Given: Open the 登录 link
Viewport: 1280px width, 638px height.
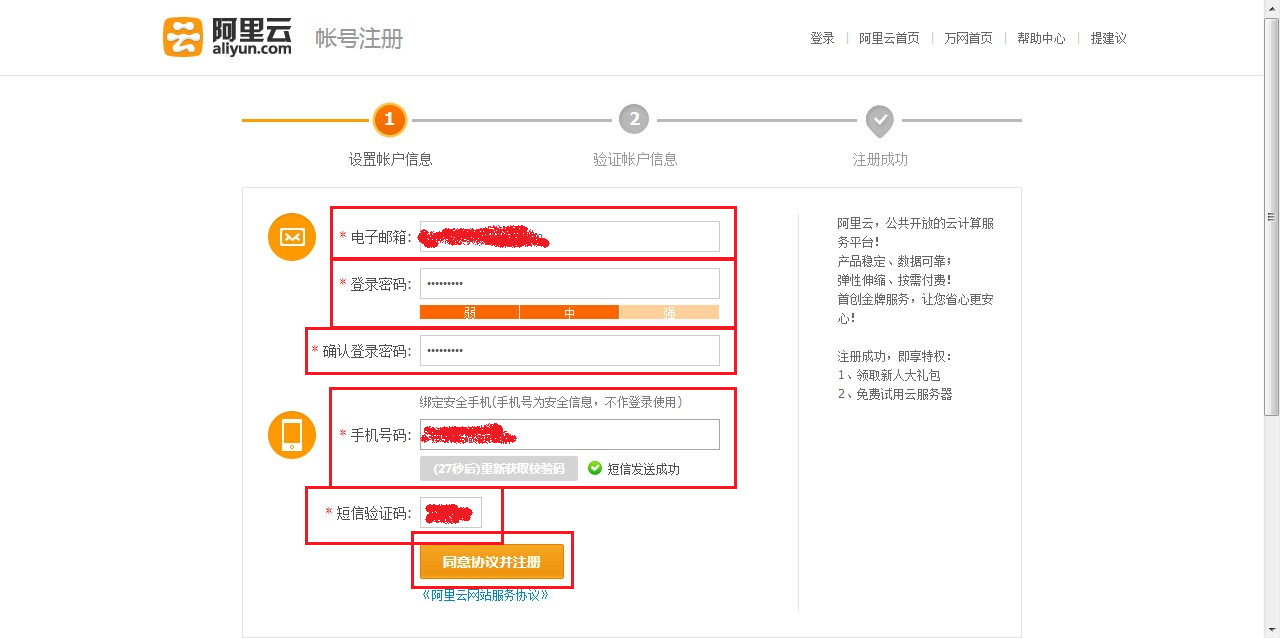Looking at the screenshot, I should [x=821, y=37].
